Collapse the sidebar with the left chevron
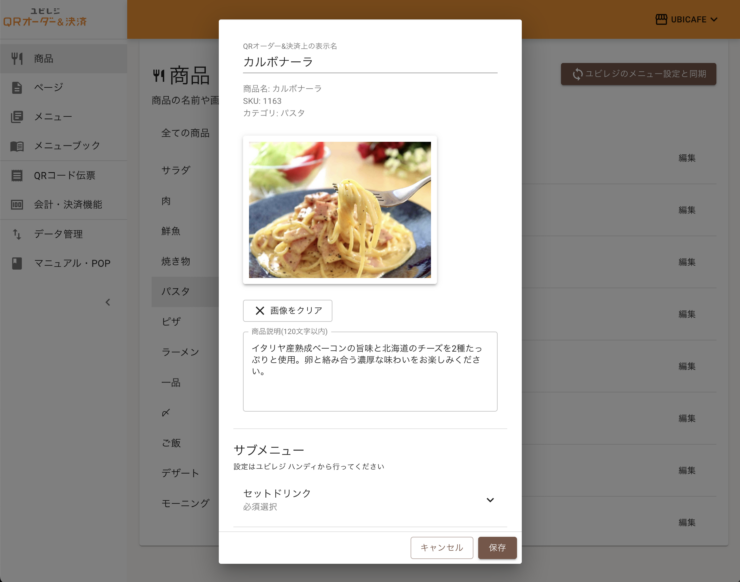 tap(108, 302)
